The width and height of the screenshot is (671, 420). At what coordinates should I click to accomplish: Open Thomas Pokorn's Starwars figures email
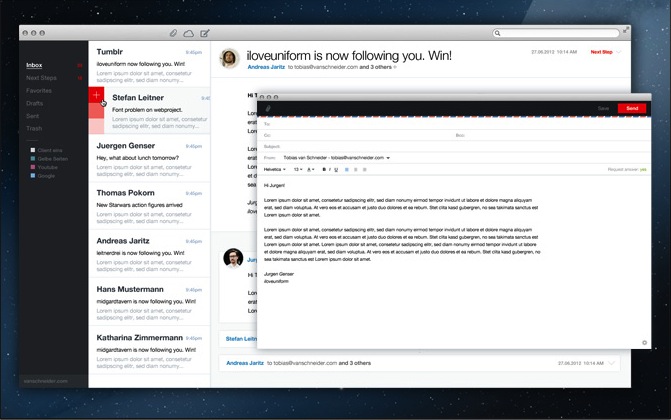tap(149, 206)
